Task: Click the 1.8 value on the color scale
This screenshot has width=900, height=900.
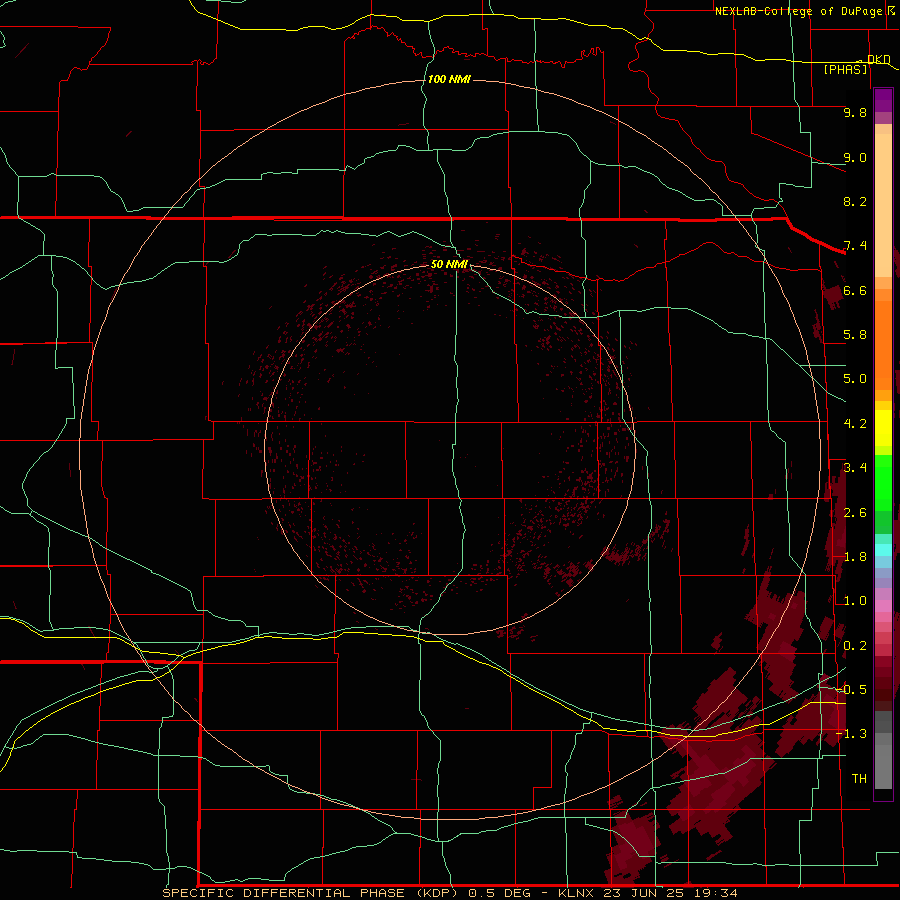Action: pos(855,557)
